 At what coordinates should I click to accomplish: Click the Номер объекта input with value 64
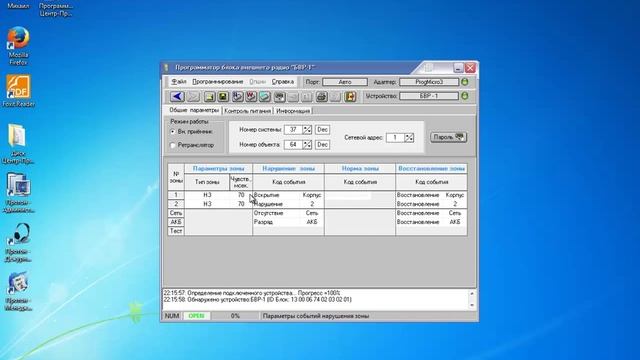pos(293,144)
